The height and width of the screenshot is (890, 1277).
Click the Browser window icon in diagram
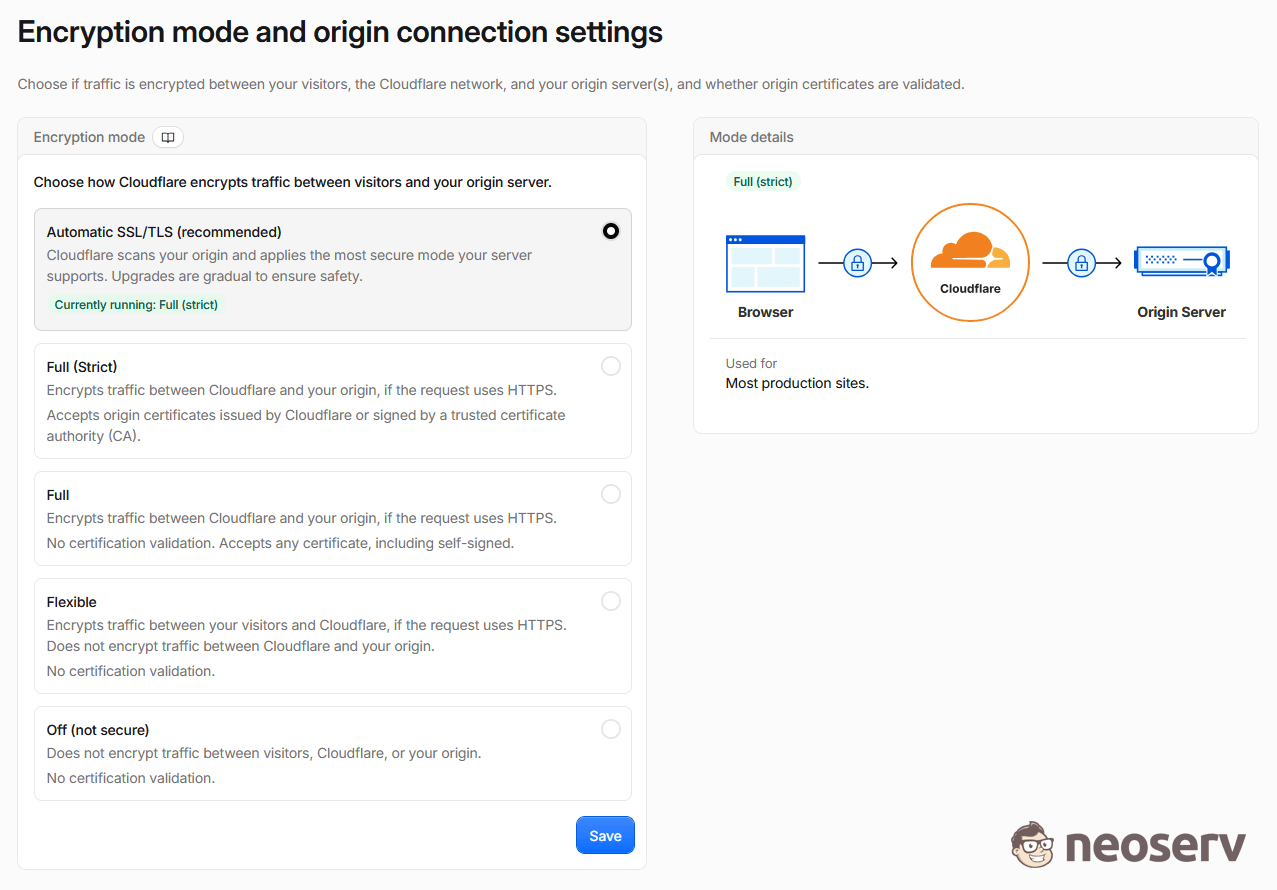pyautogui.click(x=765, y=264)
